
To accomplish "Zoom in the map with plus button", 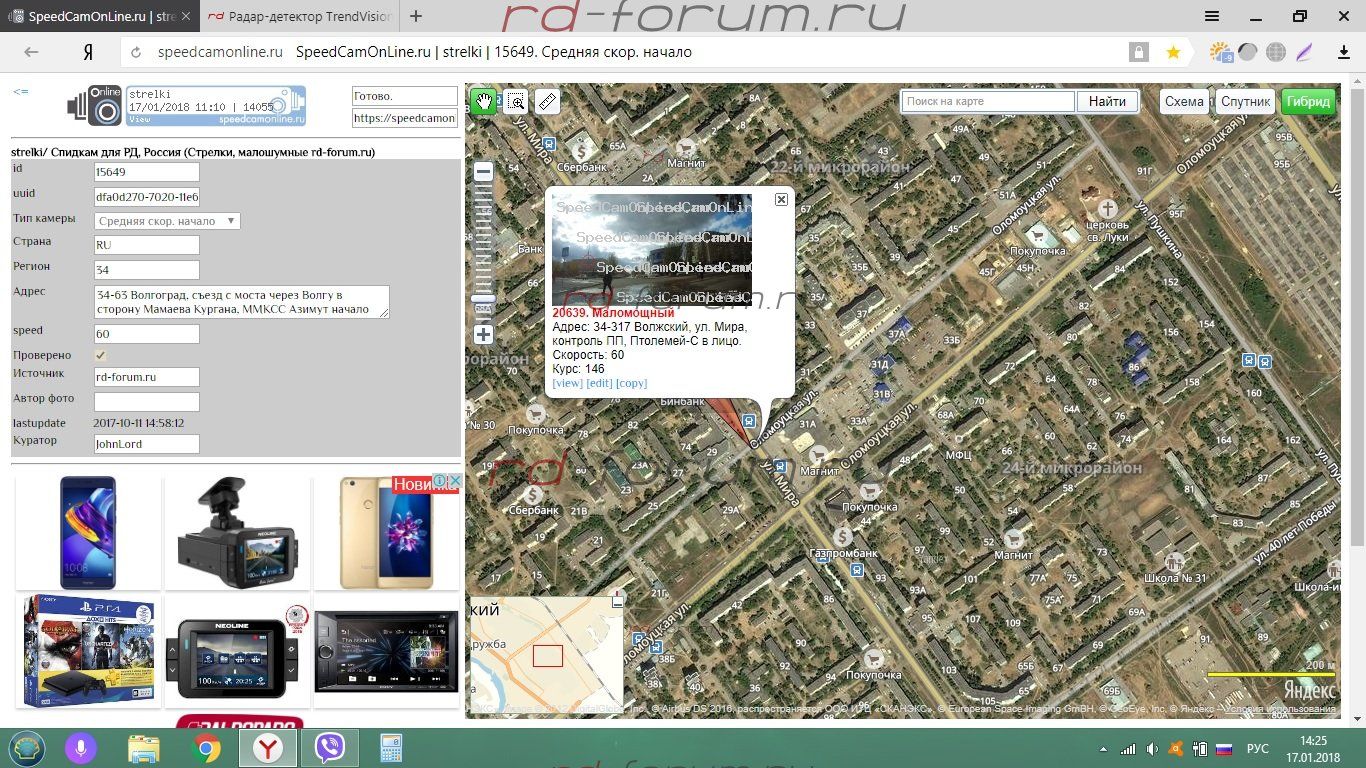I will 483,335.
